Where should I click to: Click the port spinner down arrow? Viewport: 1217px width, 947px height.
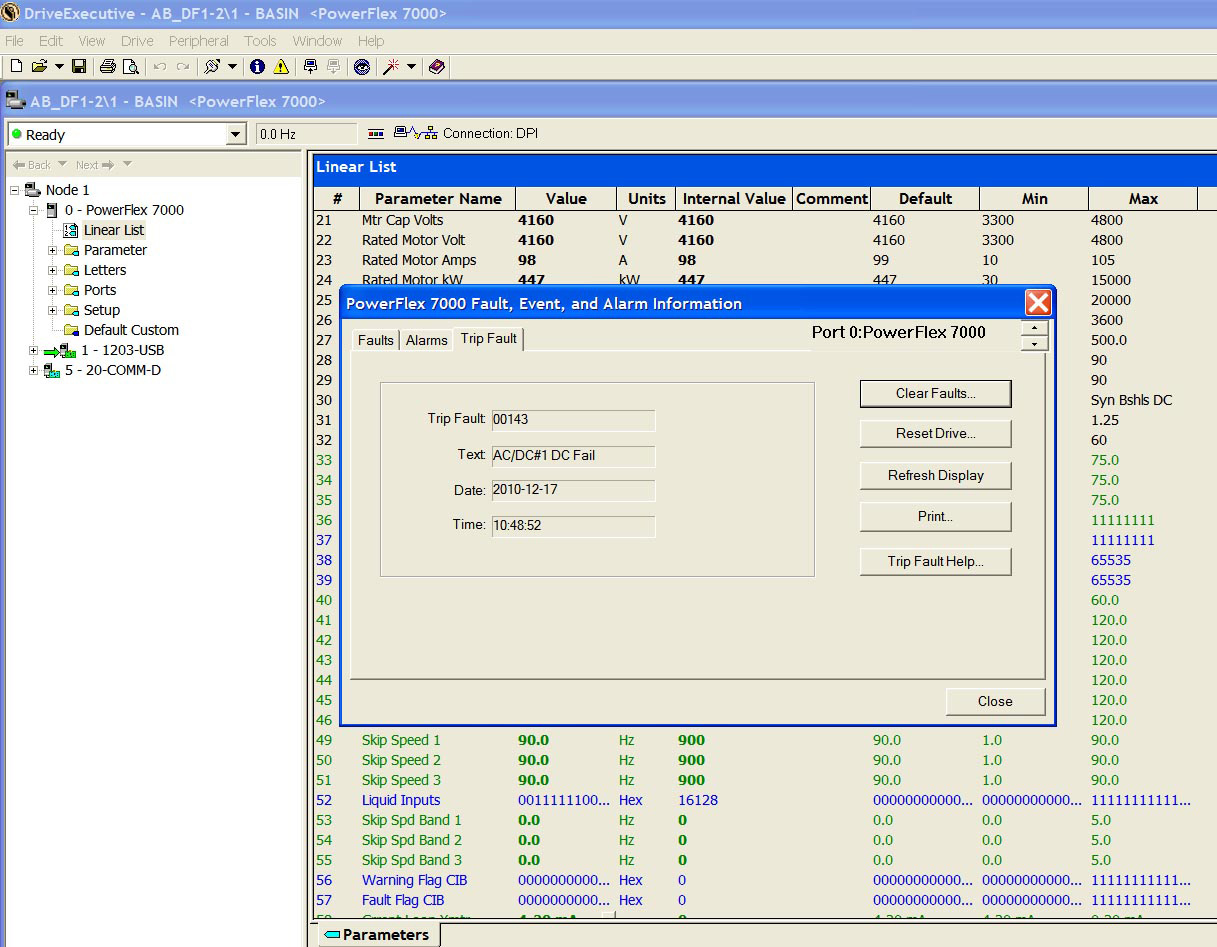click(x=1034, y=343)
